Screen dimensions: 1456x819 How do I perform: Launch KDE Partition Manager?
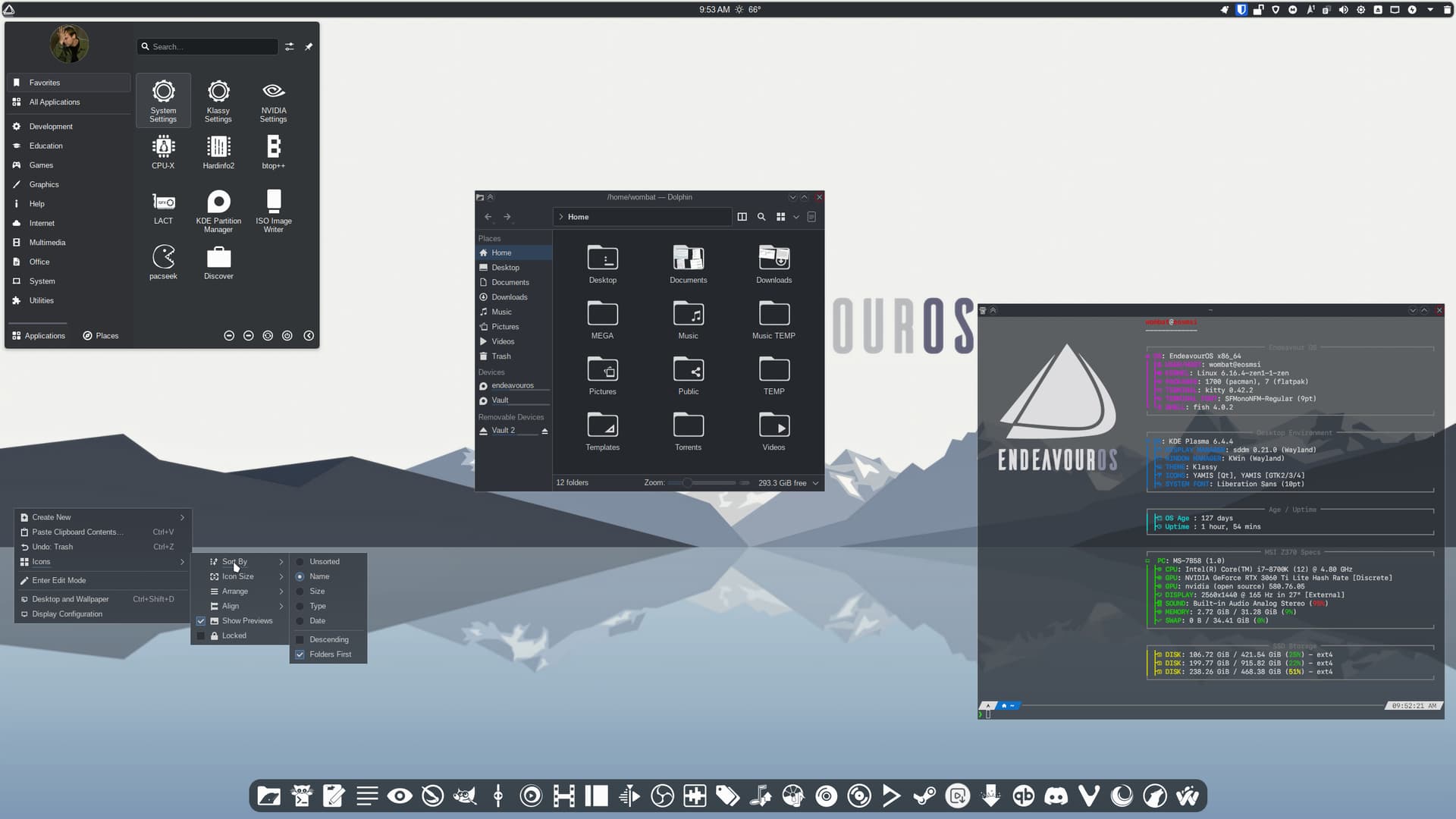tap(218, 211)
